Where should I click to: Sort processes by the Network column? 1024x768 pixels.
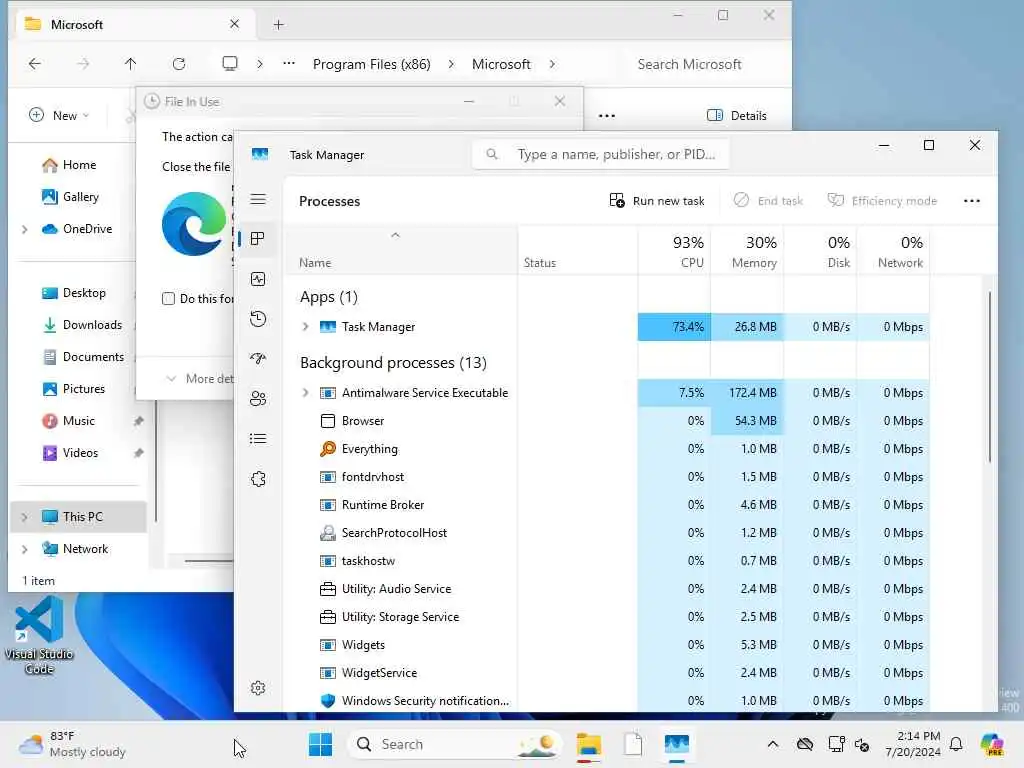tap(894, 251)
